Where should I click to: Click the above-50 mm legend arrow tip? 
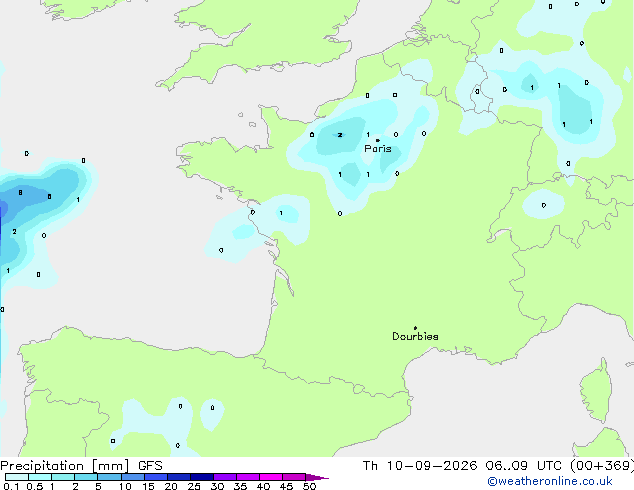(x=317, y=477)
